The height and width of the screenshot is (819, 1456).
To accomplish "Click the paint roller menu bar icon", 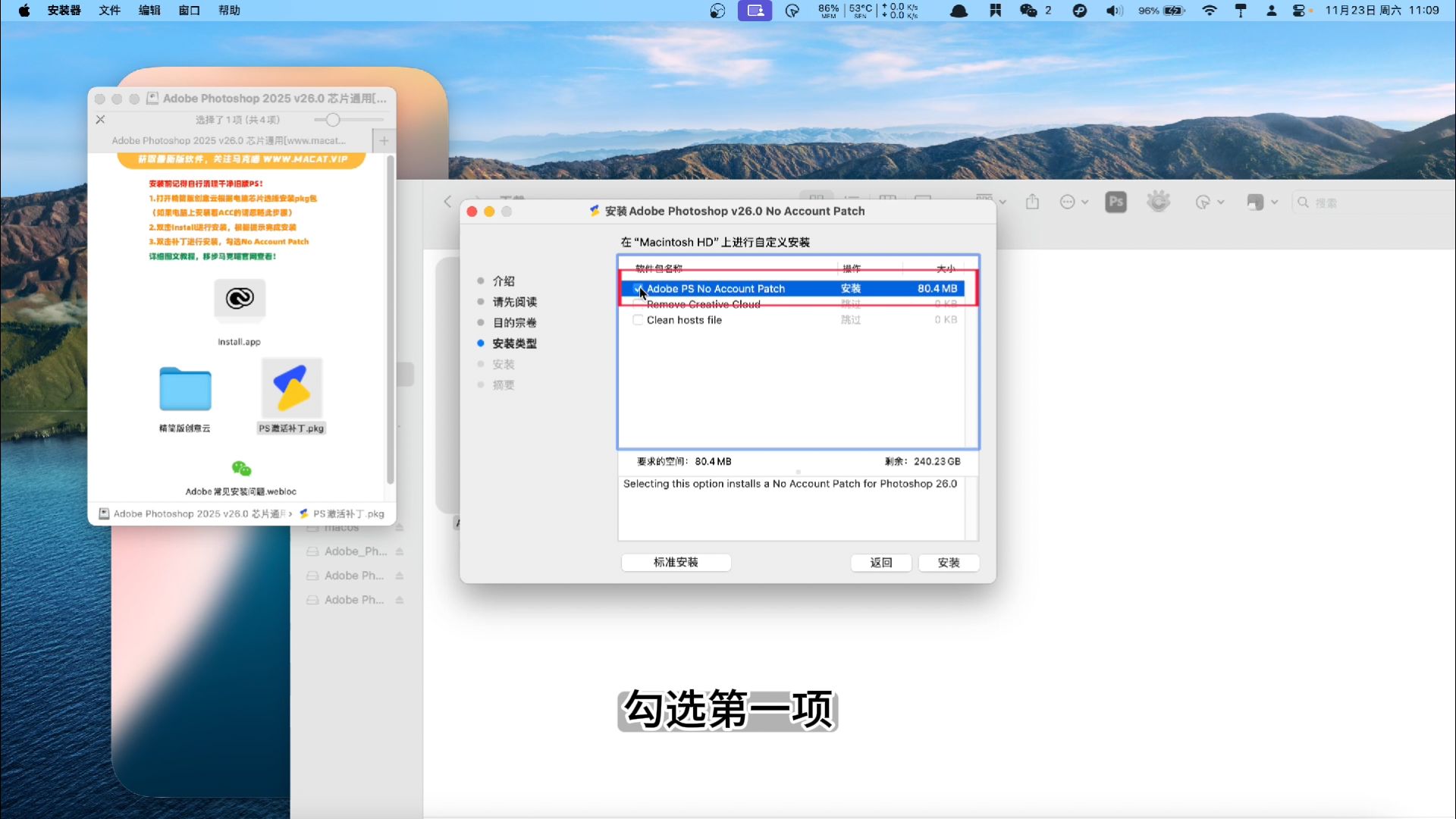I will pyautogui.click(x=1241, y=11).
